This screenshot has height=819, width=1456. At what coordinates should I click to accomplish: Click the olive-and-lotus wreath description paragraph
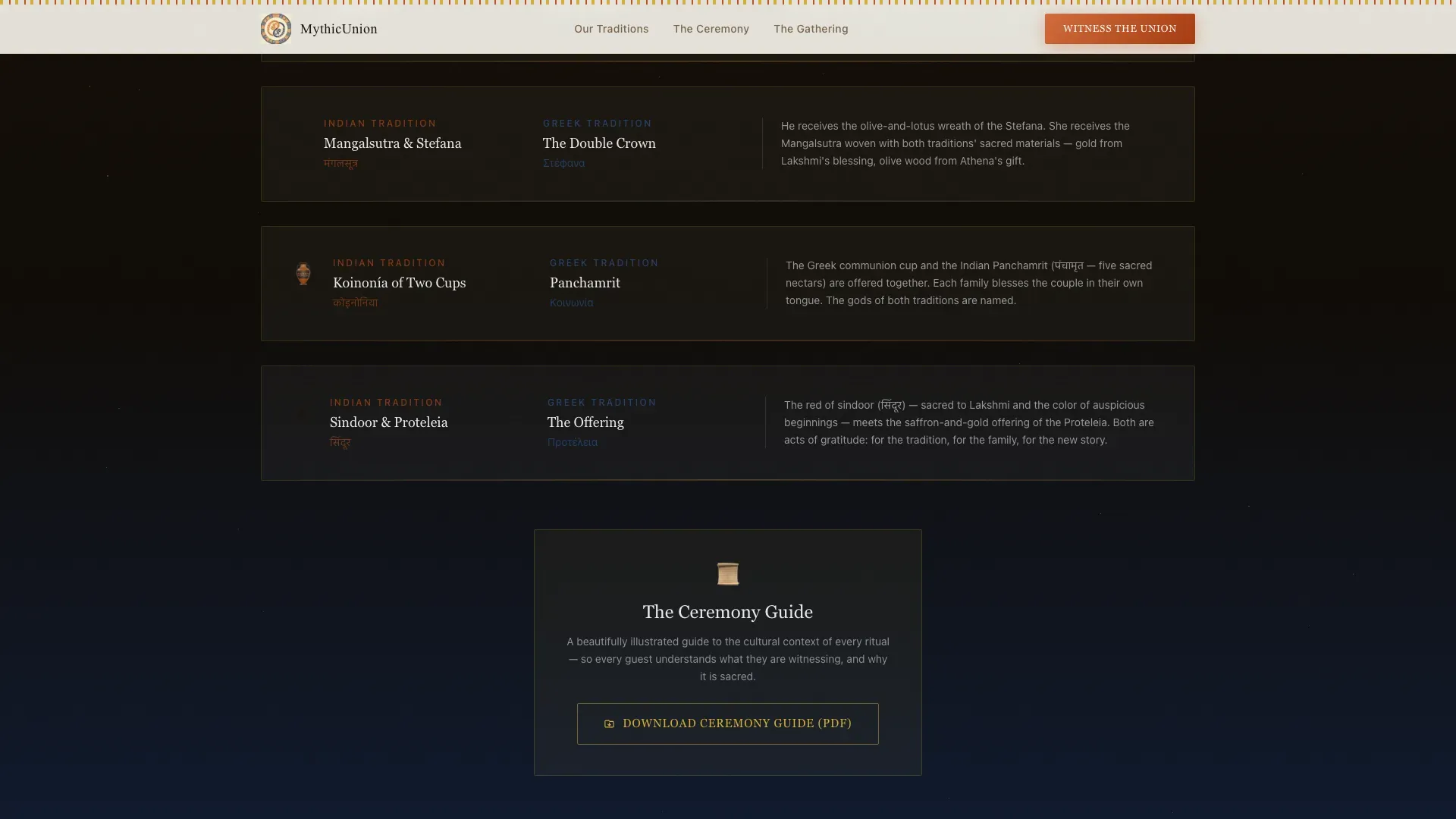pos(955,143)
